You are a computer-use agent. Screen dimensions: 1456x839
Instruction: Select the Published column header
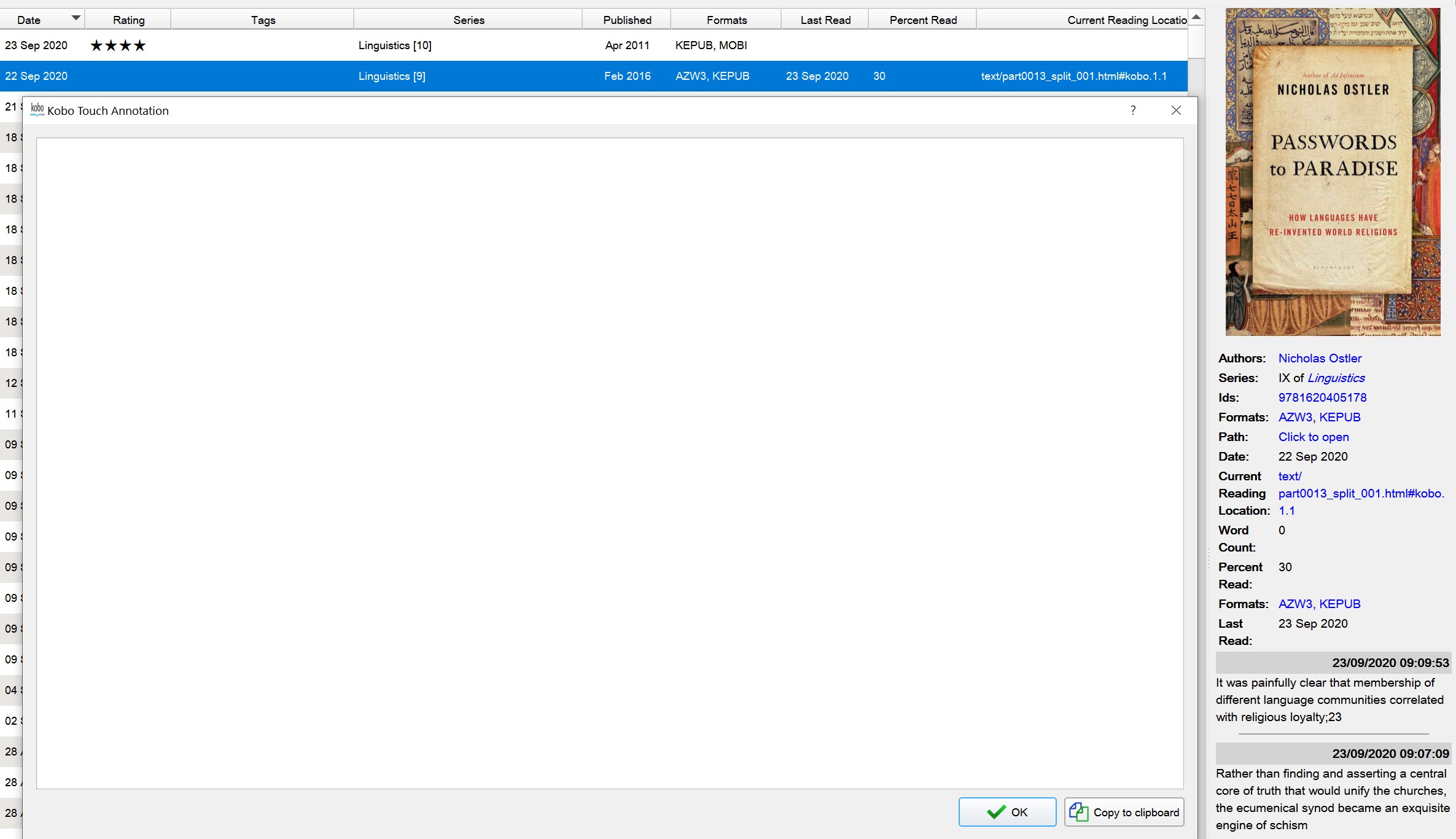pos(626,20)
